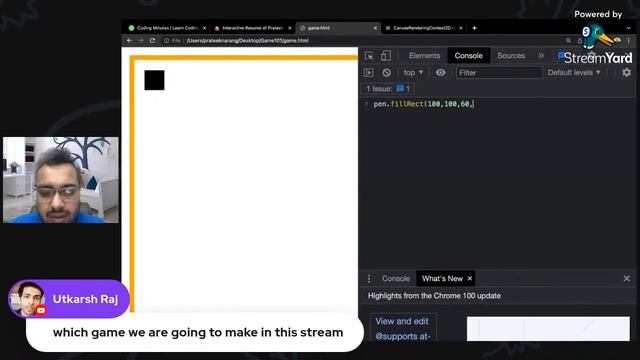The height and width of the screenshot is (360, 640).
Task: Open a new browser tab
Action: tap(474, 28)
